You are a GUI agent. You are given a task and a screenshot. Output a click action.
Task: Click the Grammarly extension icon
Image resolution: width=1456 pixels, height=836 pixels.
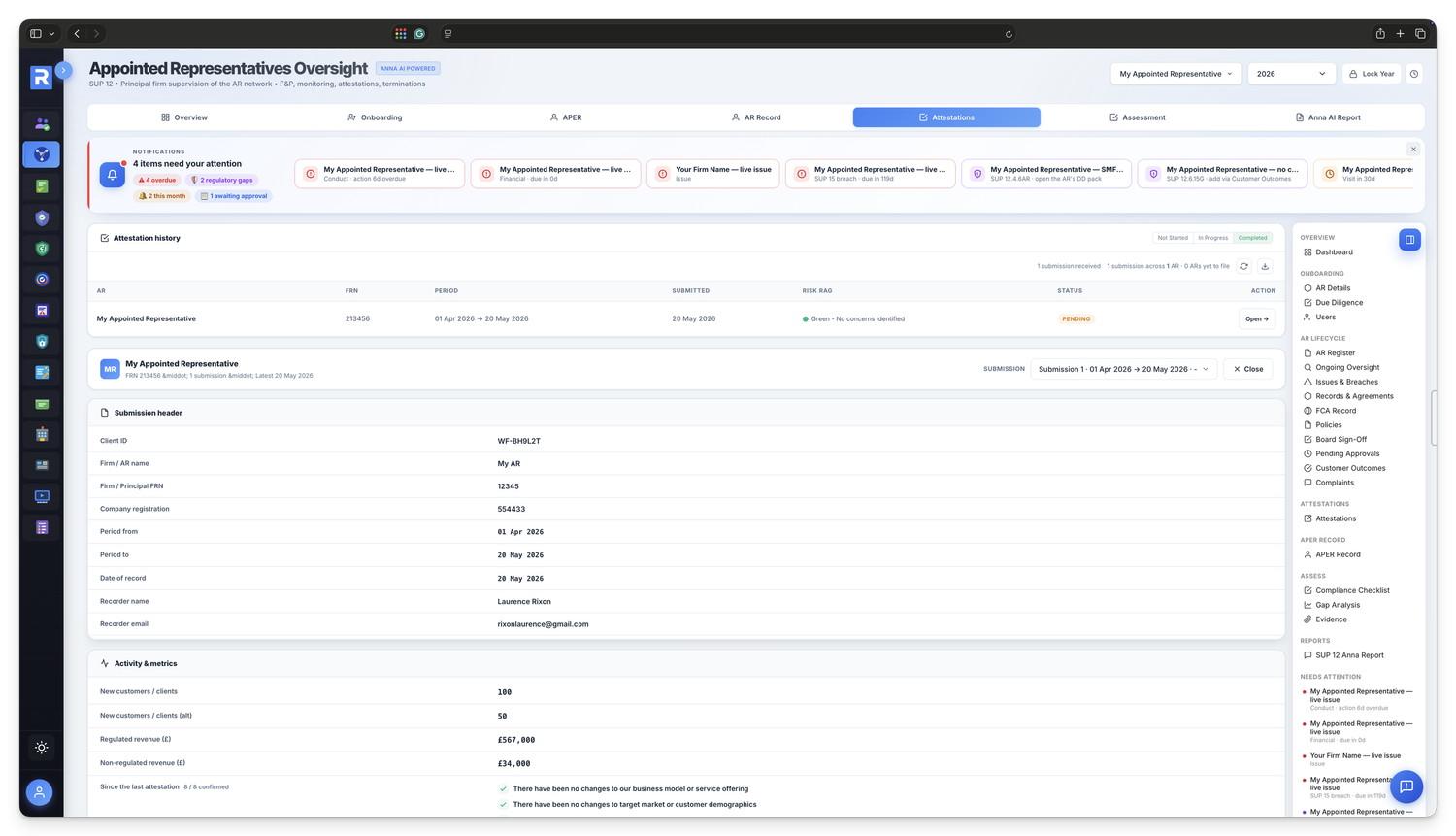point(419,33)
